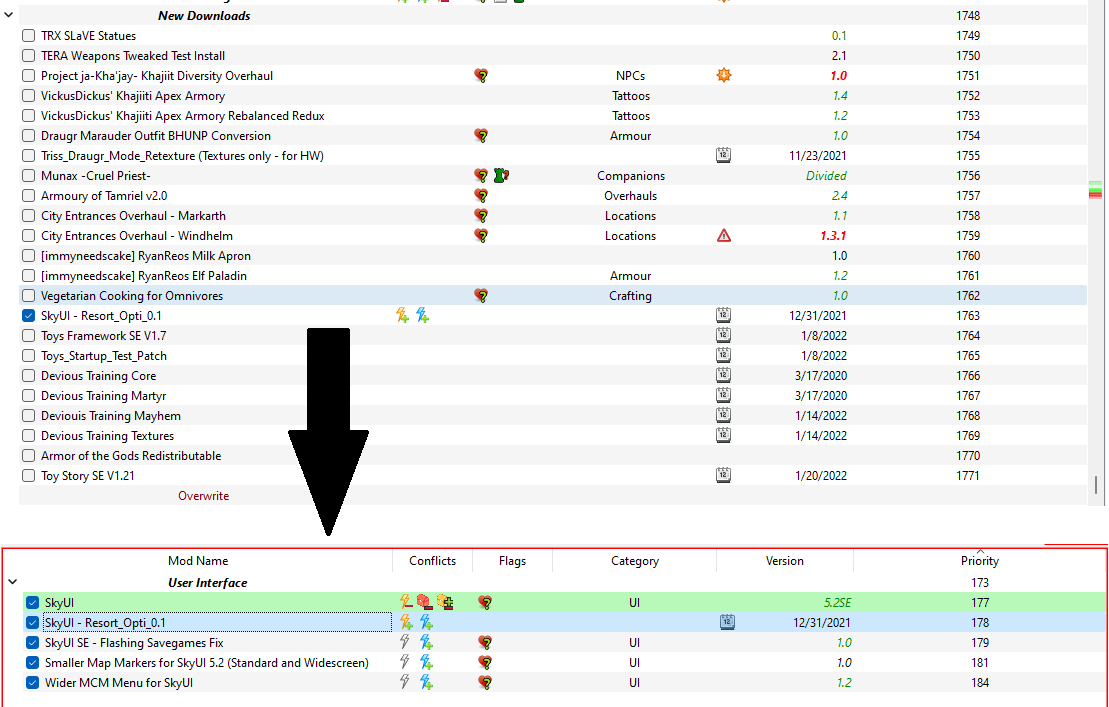The width and height of the screenshot is (1109, 707).
Task: Disable the Wider MCM Menu for SkyUI checkbox
Action: tap(33, 682)
